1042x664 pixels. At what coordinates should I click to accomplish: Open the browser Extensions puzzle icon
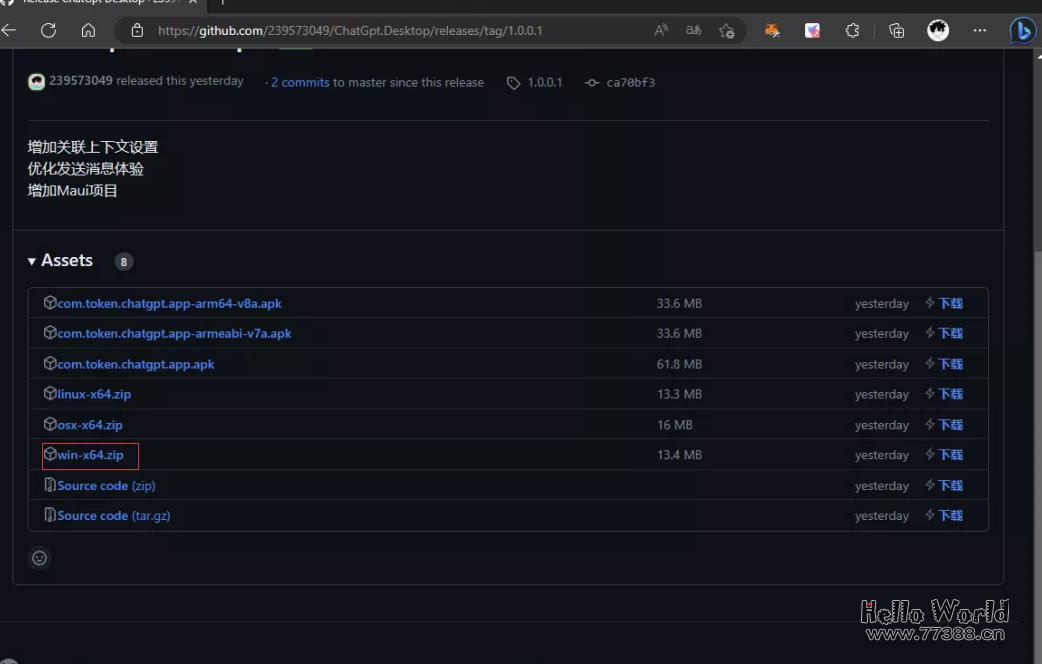852,30
